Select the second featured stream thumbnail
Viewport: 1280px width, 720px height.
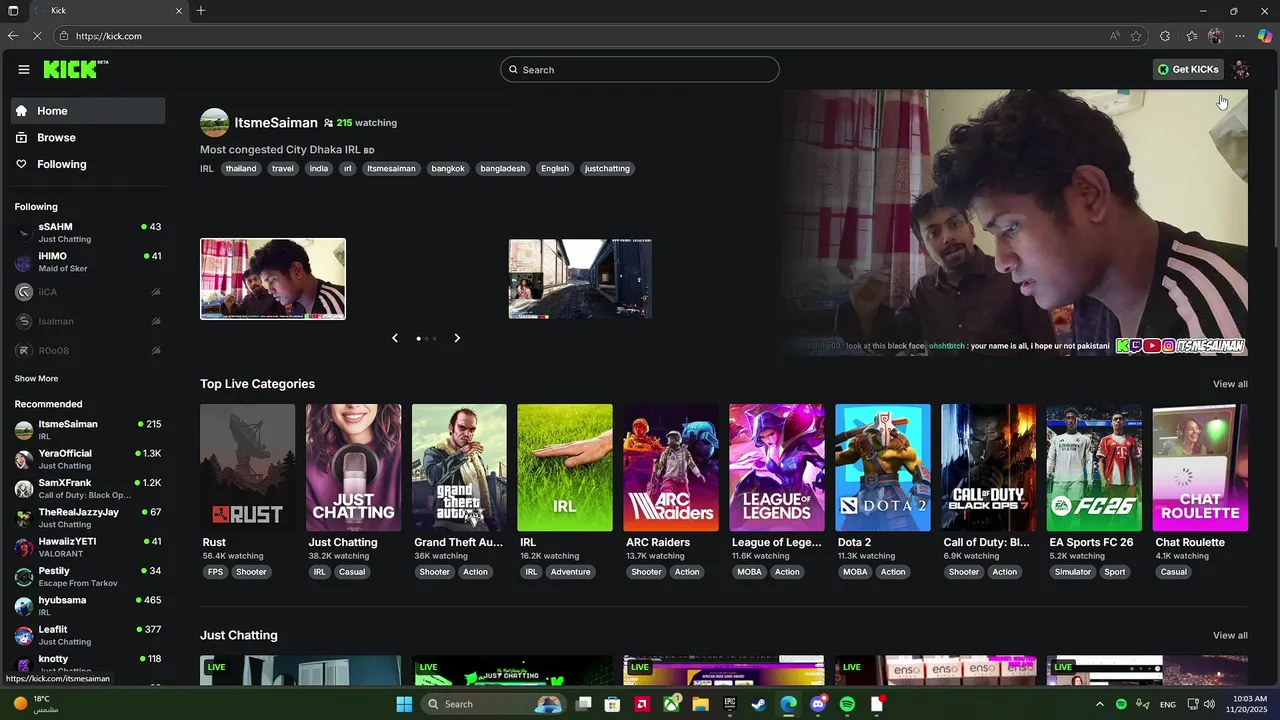(x=580, y=279)
